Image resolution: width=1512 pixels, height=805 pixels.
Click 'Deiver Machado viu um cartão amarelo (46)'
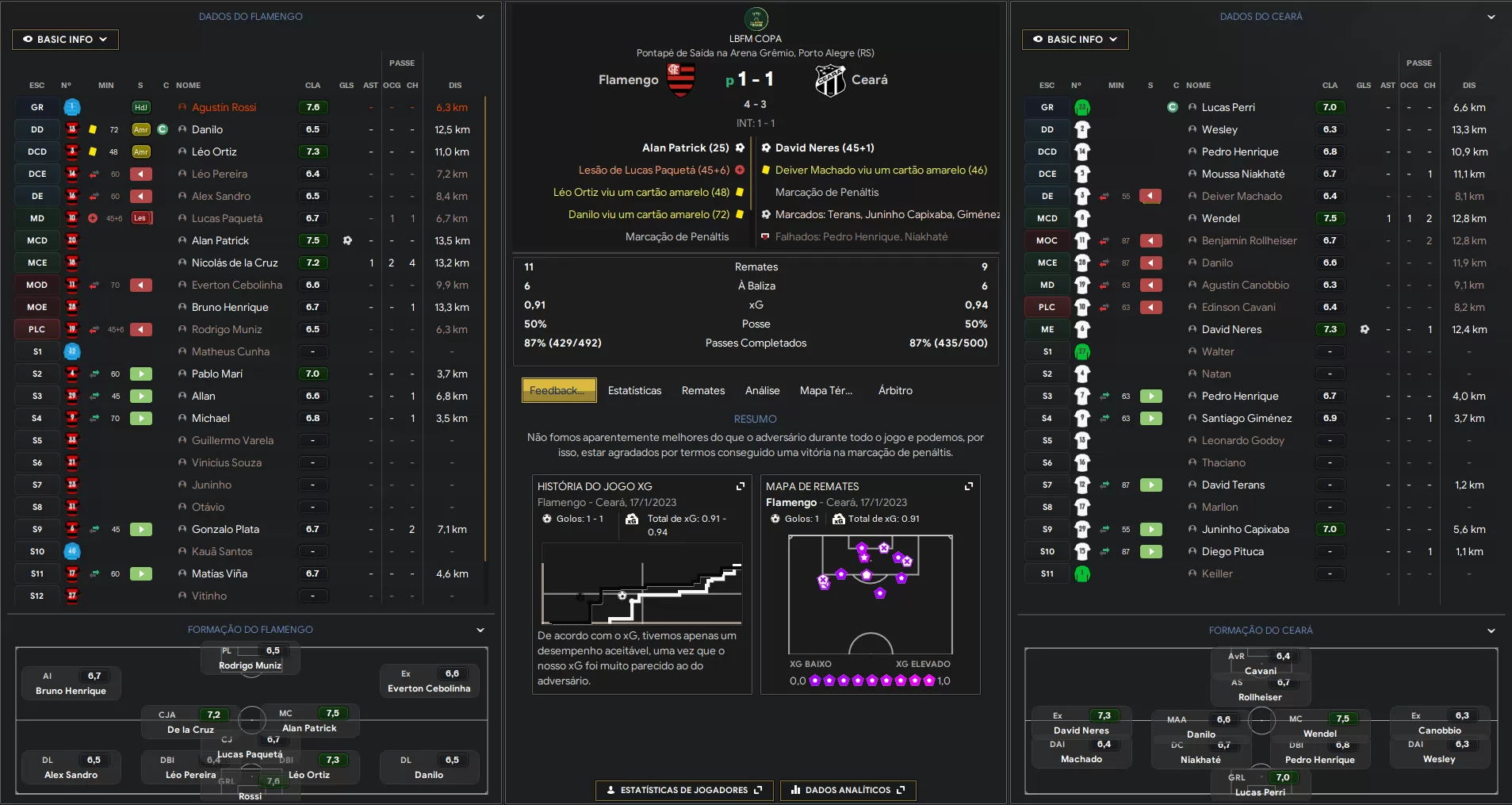pos(881,170)
